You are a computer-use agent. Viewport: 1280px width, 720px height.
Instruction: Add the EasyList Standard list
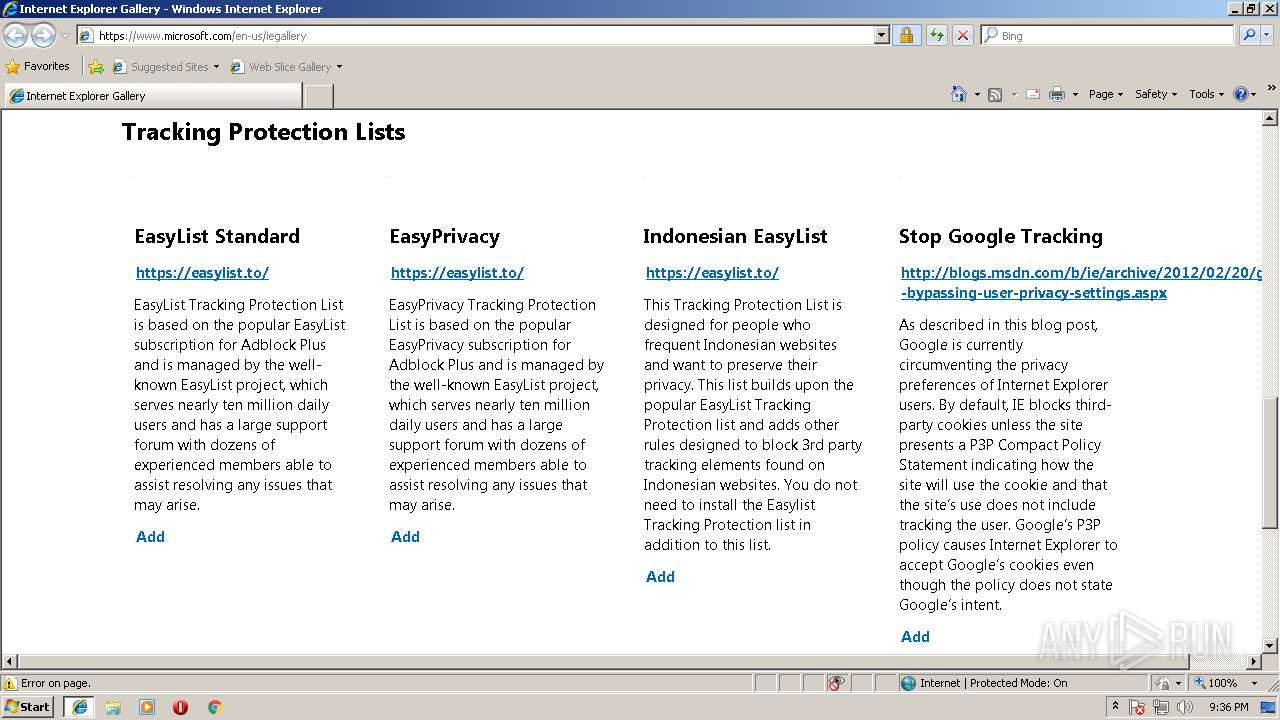150,537
